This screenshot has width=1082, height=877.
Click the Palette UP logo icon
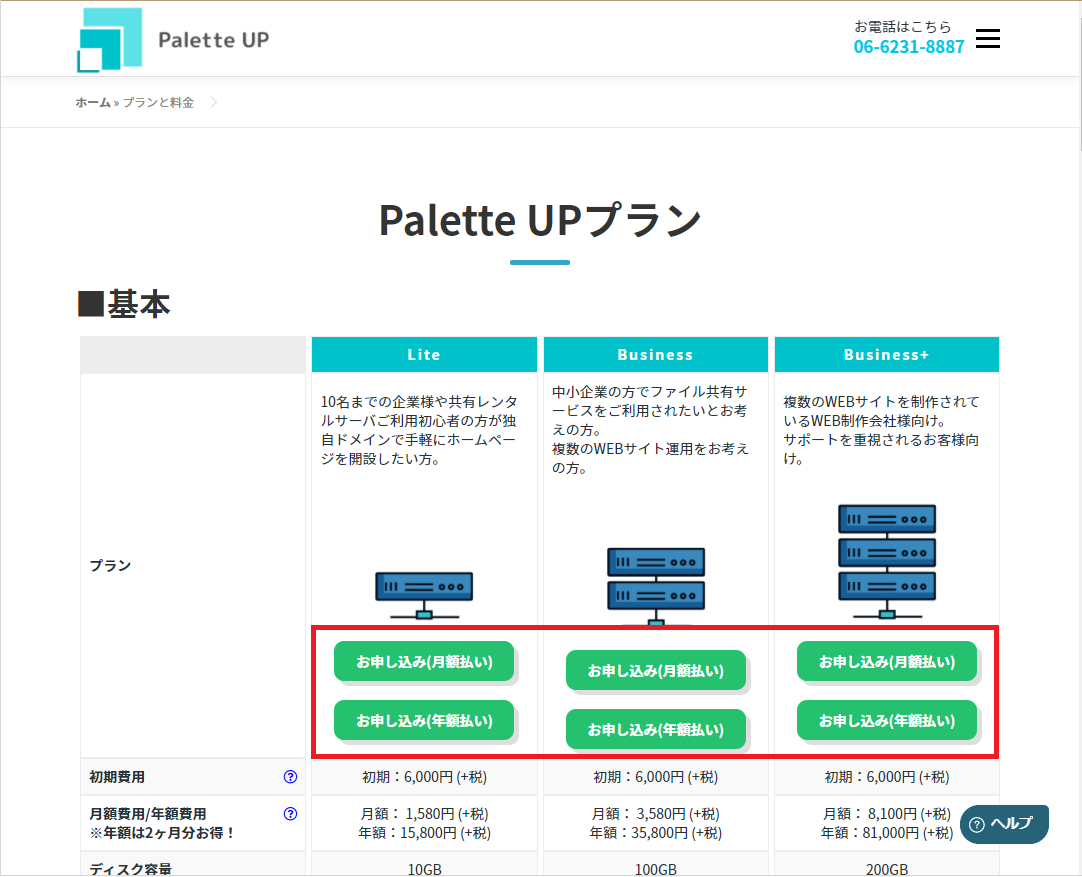[x=110, y=40]
